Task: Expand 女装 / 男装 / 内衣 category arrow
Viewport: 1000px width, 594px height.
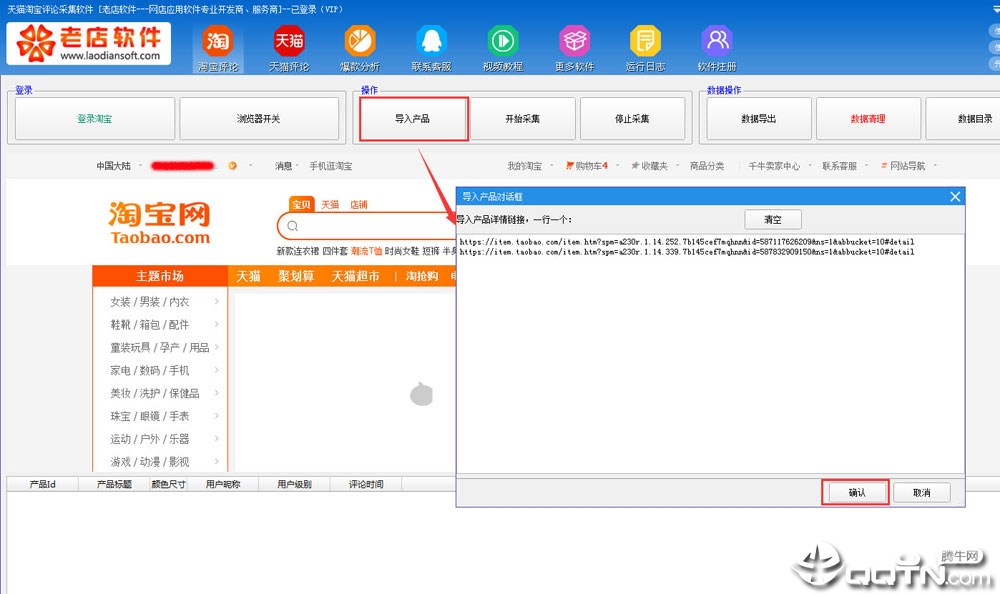Action: tap(217, 301)
